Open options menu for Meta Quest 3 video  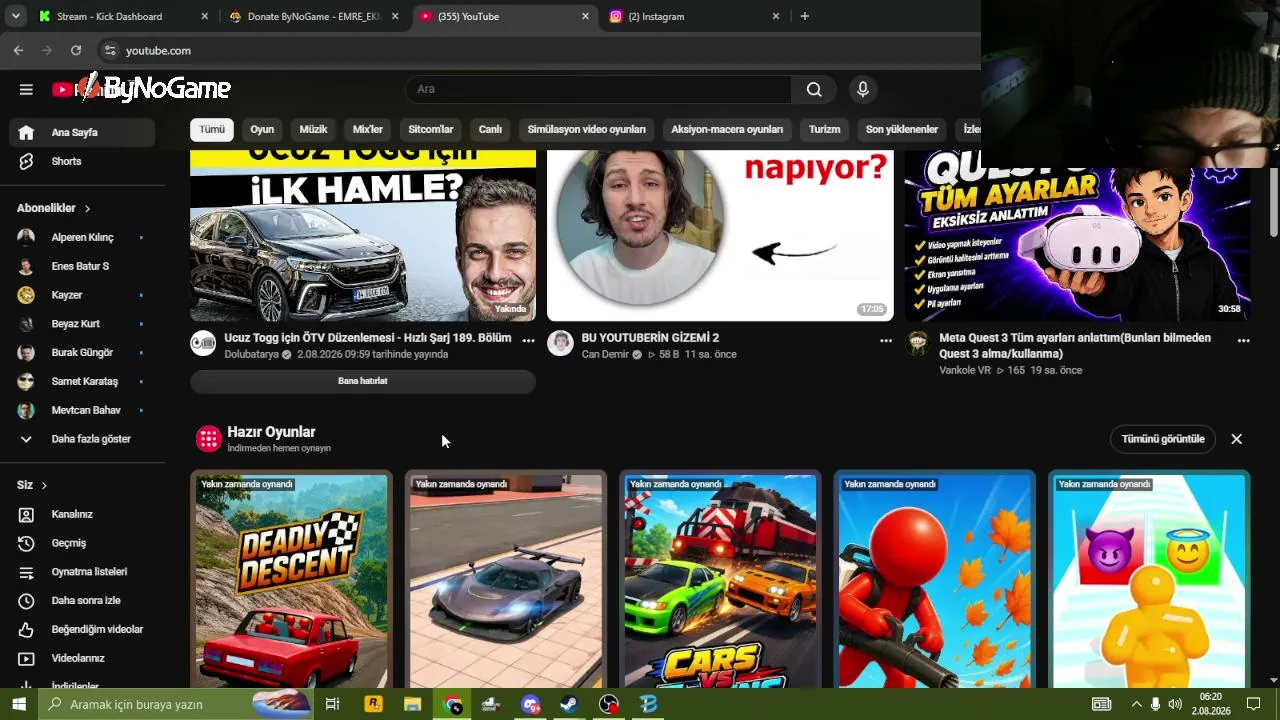1243,340
